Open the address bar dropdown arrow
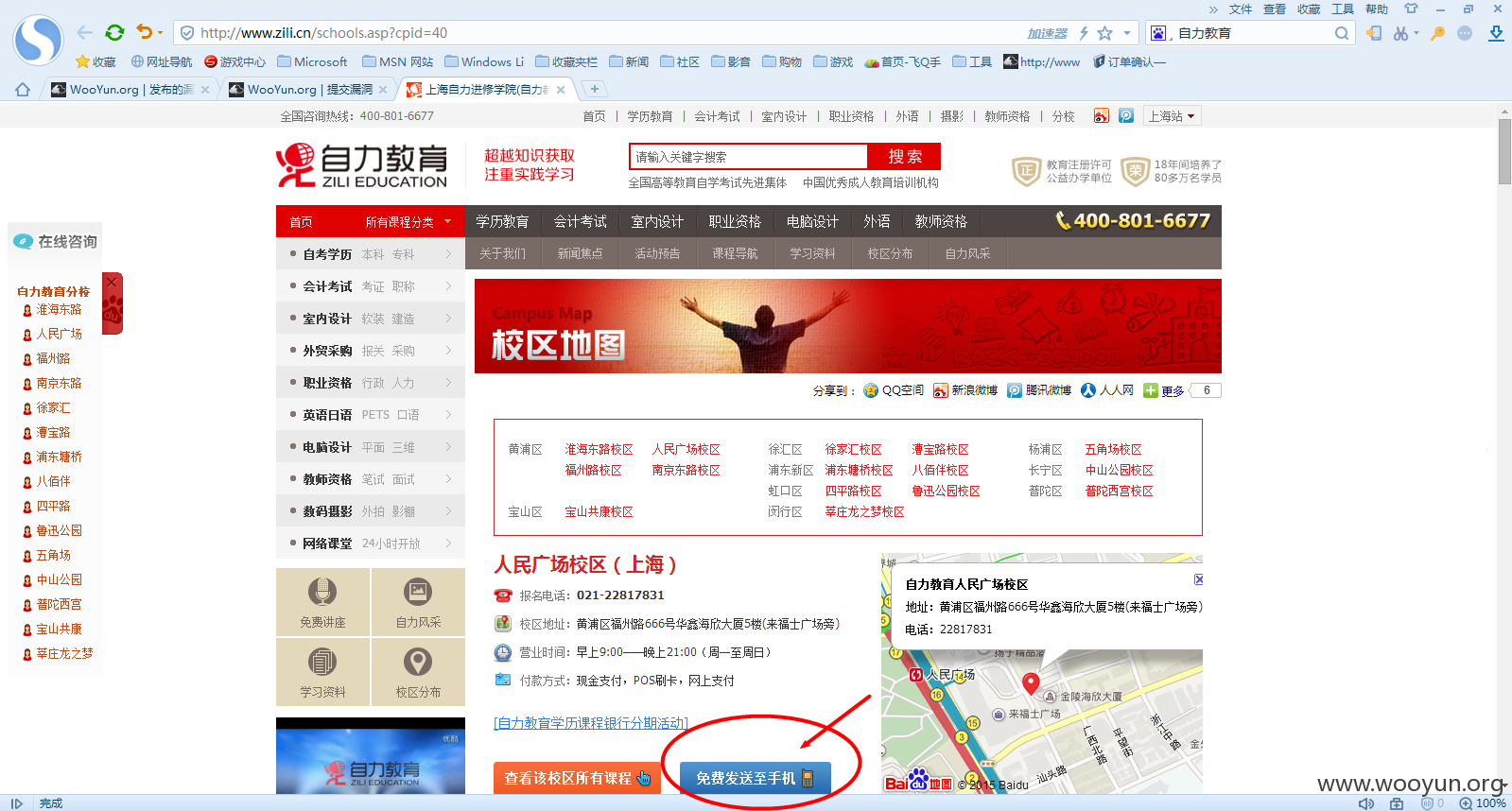The height and width of the screenshot is (811, 1512). pyautogui.click(x=1127, y=33)
